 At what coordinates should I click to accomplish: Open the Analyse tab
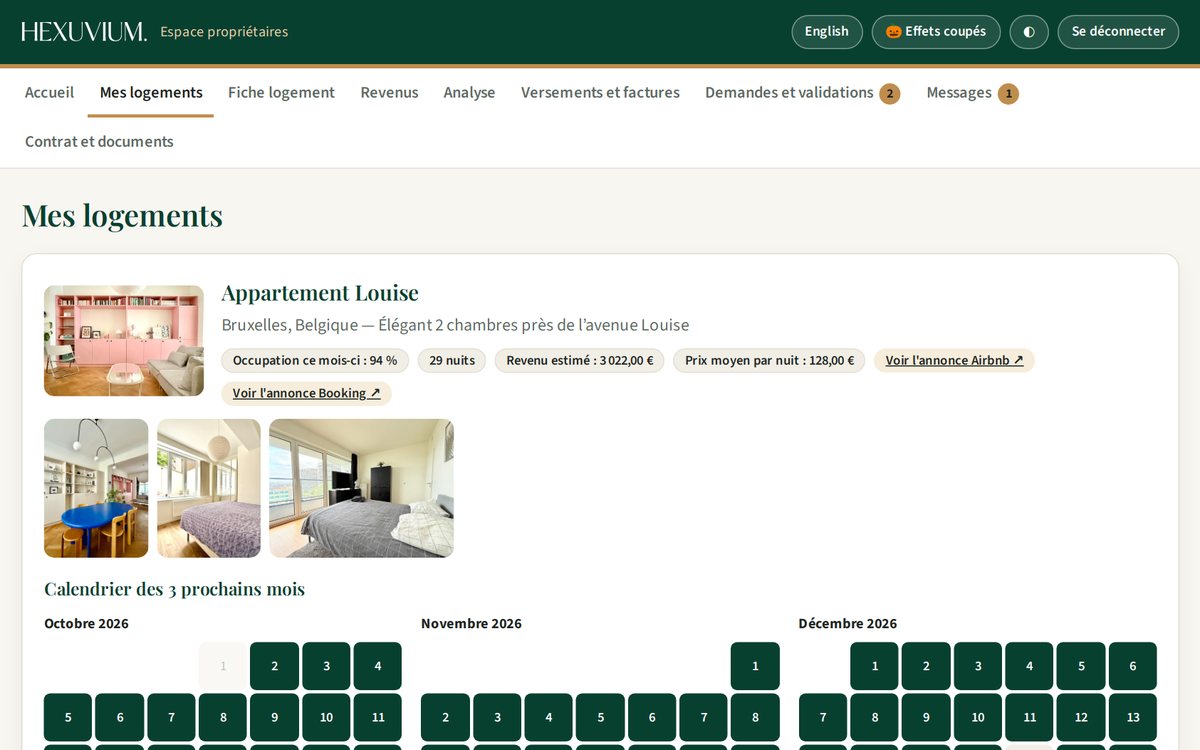[470, 92]
